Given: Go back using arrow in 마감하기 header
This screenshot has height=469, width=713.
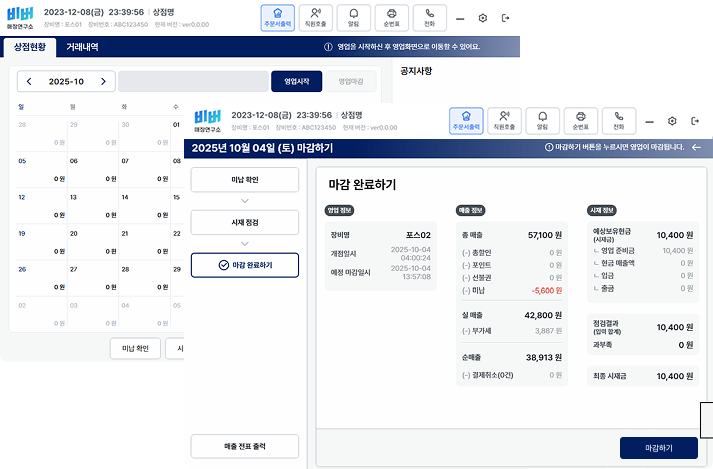Looking at the screenshot, I should pos(696,147).
